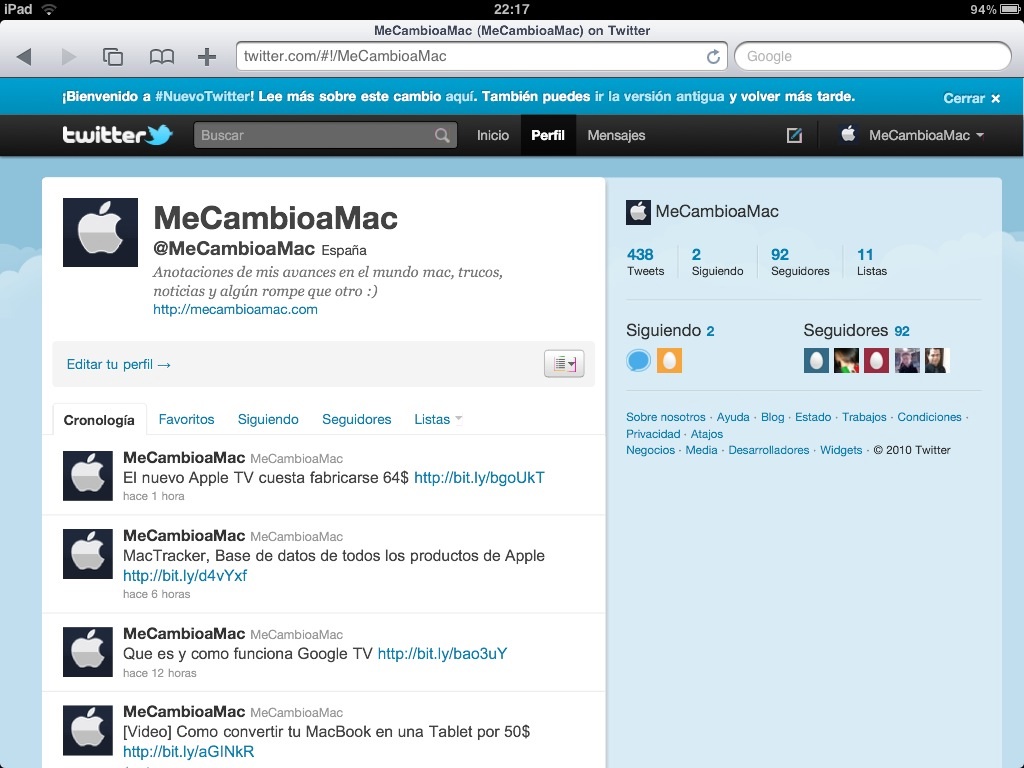This screenshot has height=768, width=1024.
Task: Click the #NuevoTwitter hashtag in banner
Action: pos(204,97)
